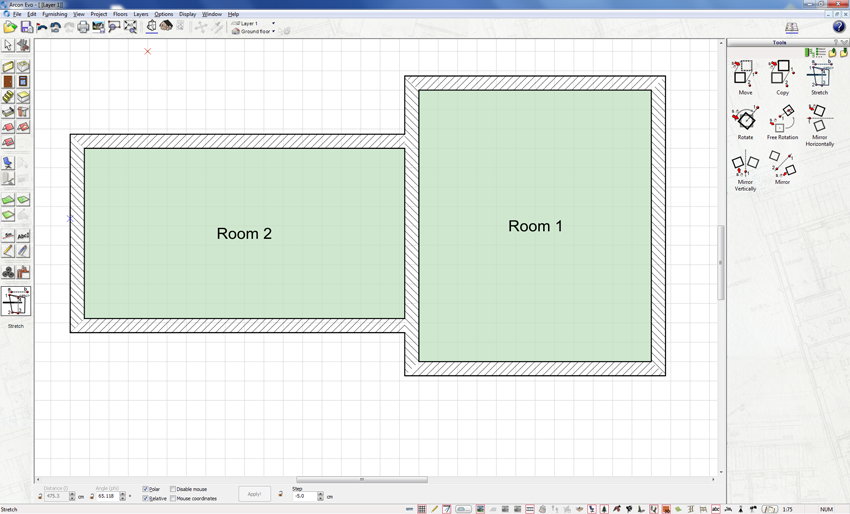Open the Project menu
Screen dimensions: 850x514
[x=99, y=14]
